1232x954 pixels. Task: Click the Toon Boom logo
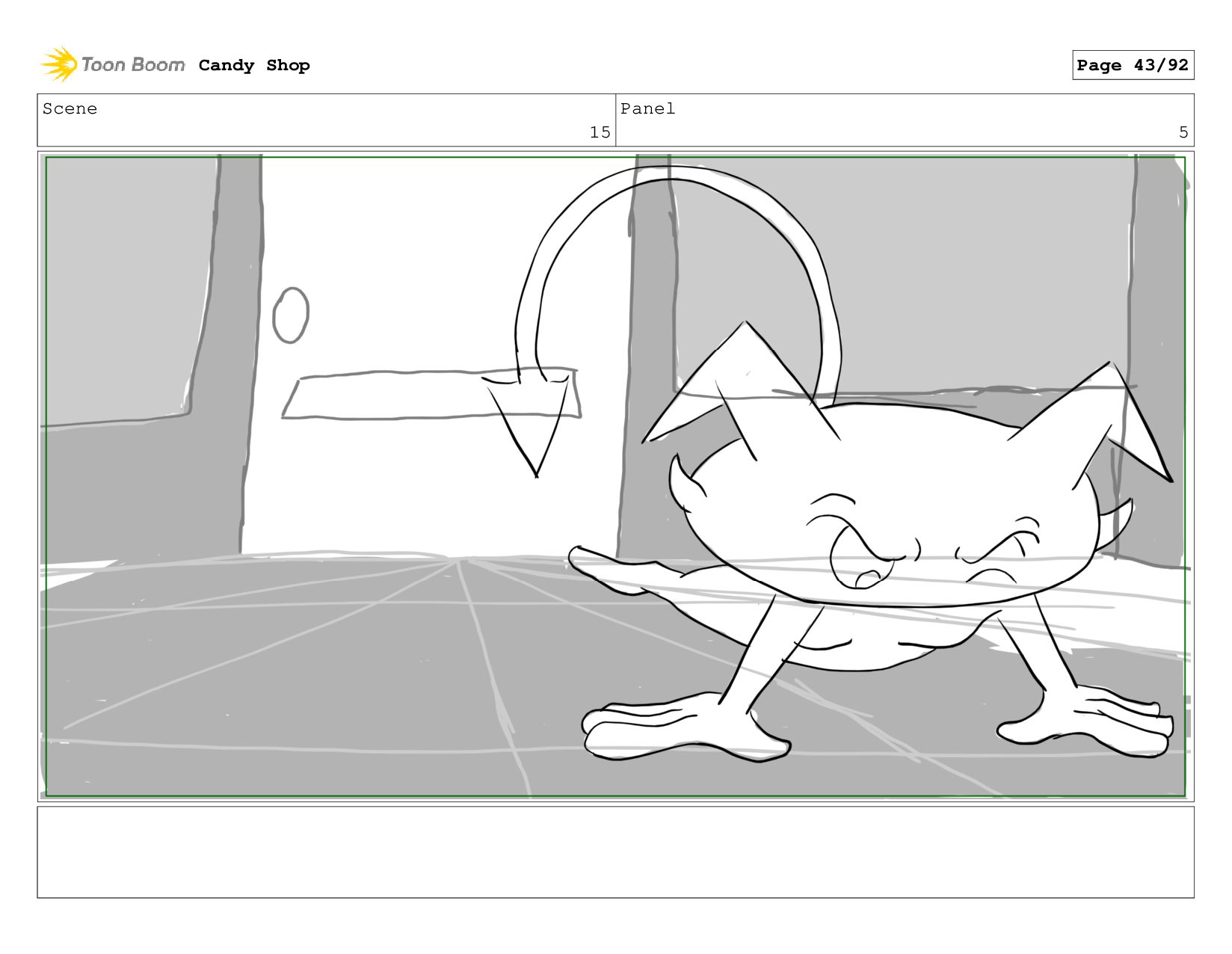[x=112, y=64]
